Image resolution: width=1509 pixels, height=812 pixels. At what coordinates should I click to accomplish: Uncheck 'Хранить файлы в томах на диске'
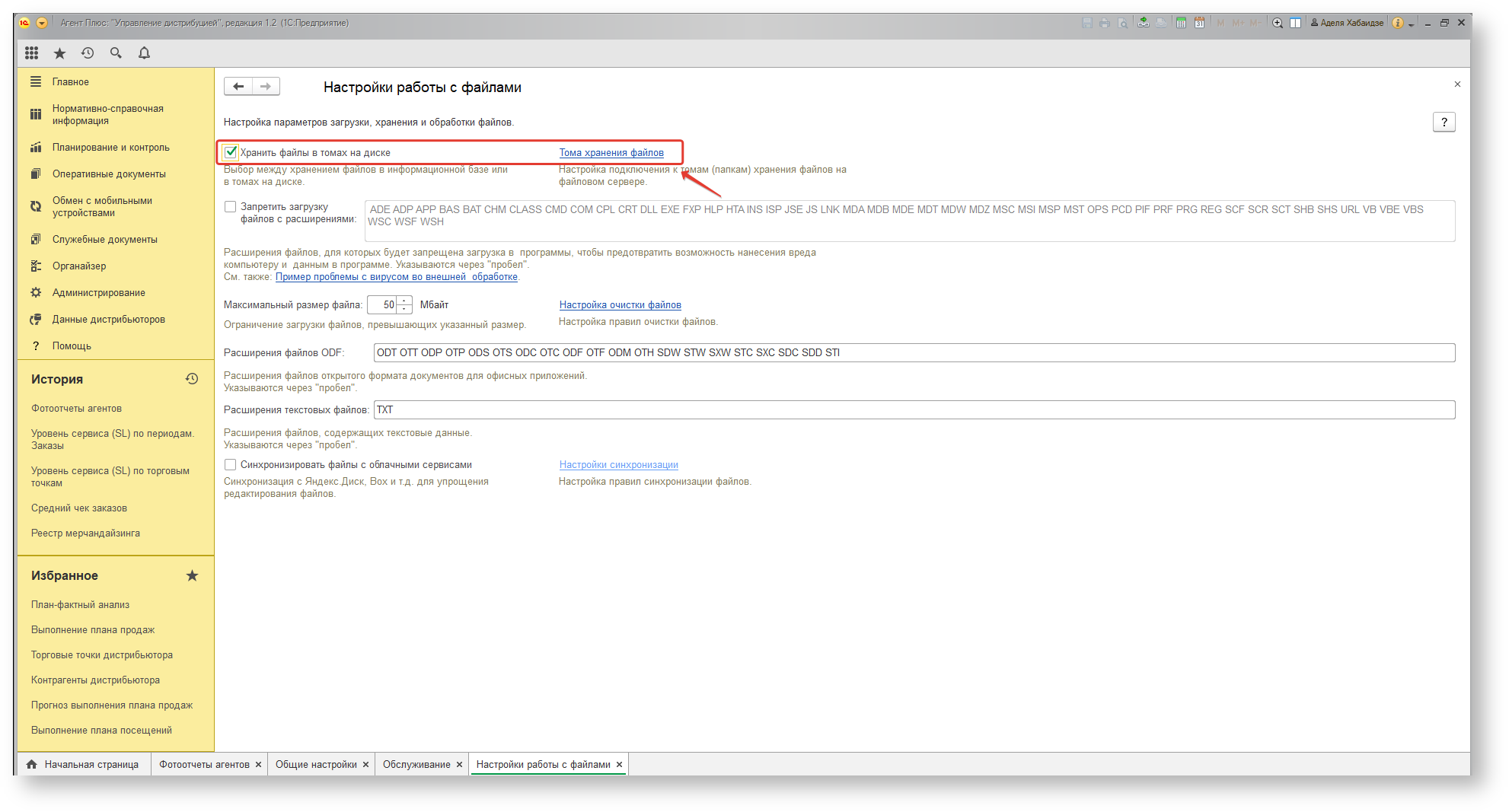231,152
